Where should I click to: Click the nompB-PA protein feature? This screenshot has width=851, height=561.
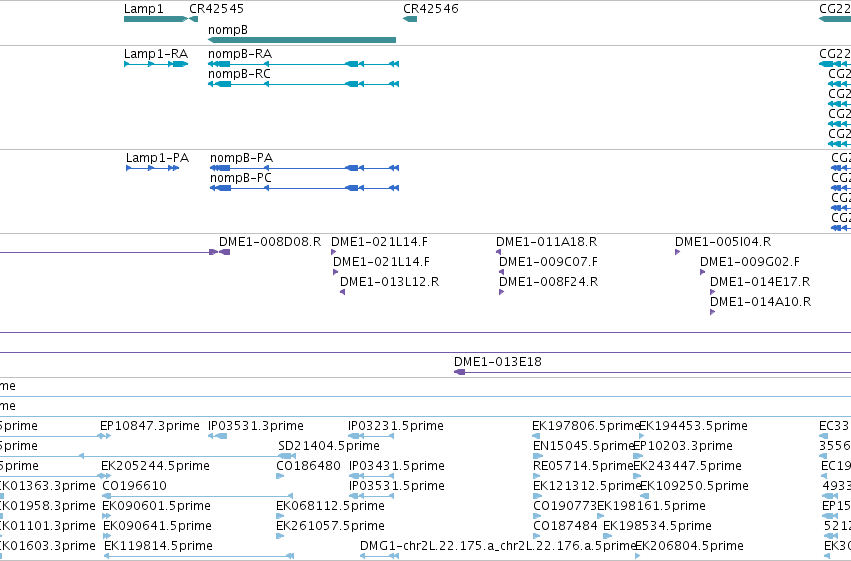(304, 168)
